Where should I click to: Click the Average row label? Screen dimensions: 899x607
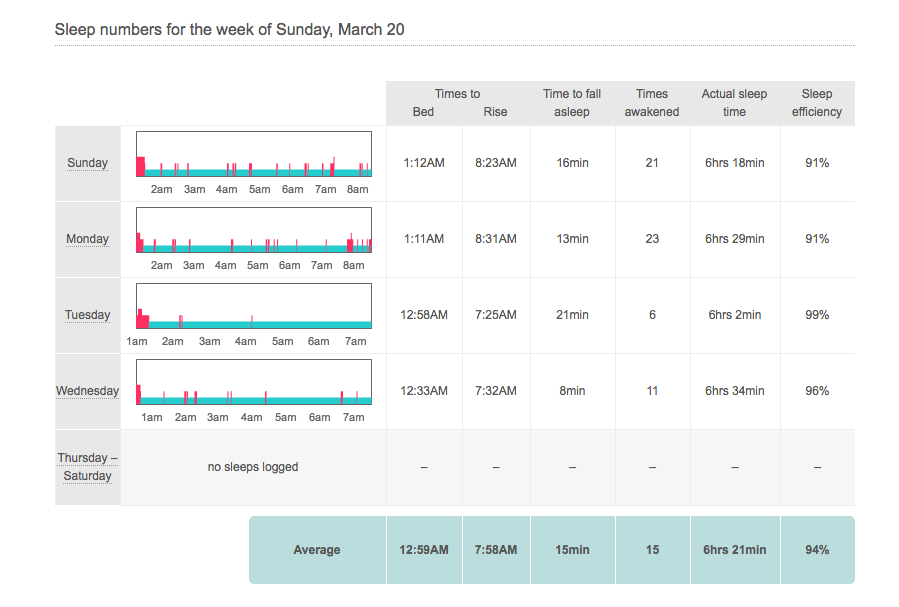pyautogui.click(x=317, y=550)
